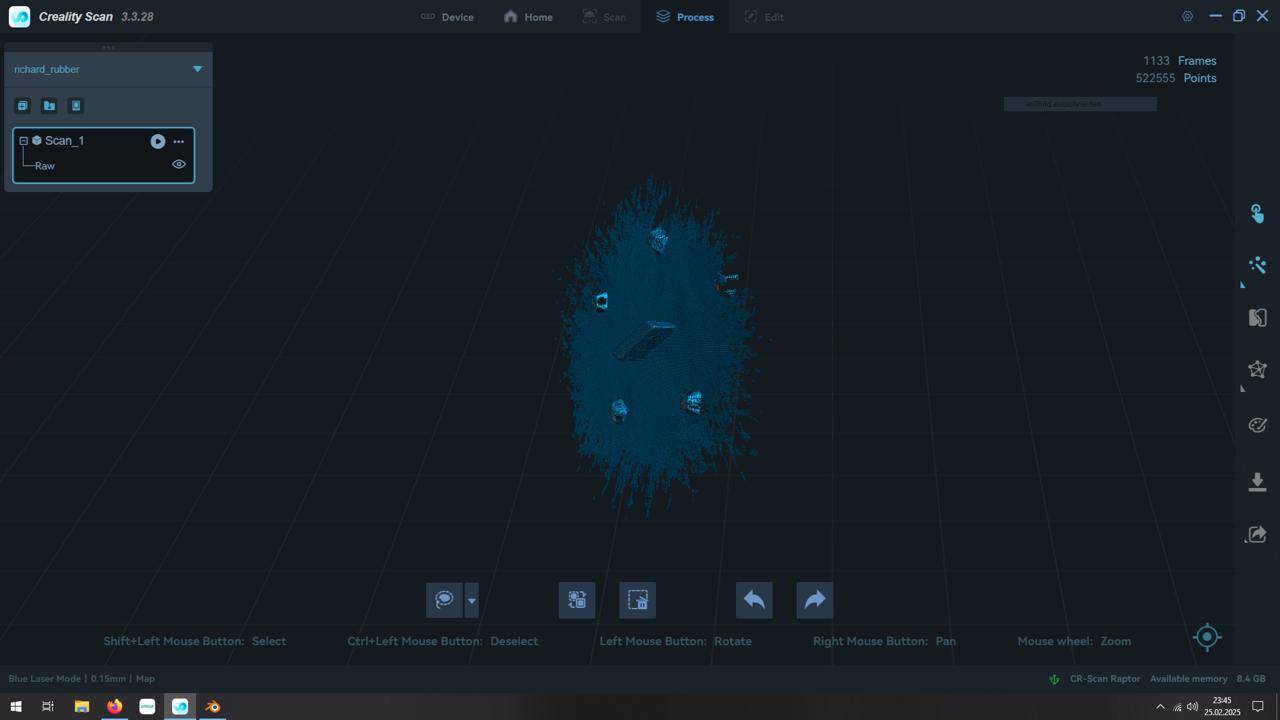Click the scanned point cloud object in viewport
Viewport: 1280px width, 720px height.
pos(660,345)
